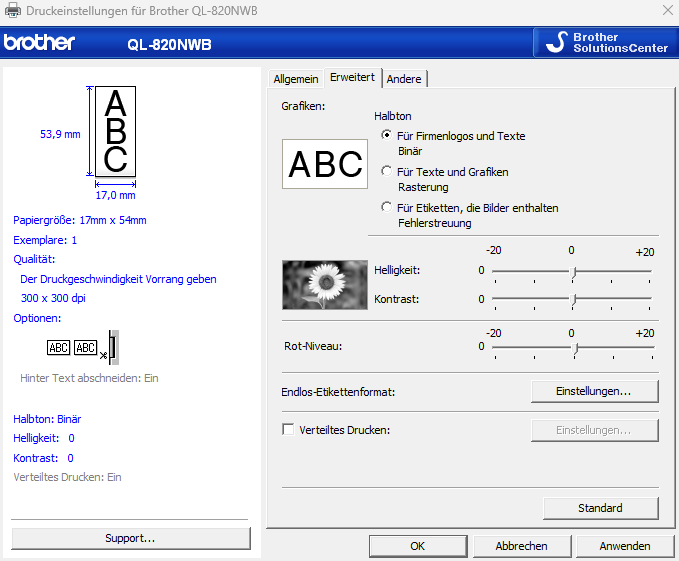Click the Kontrast slider handle
This screenshot has width=679, height=561.
pos(573,299)
